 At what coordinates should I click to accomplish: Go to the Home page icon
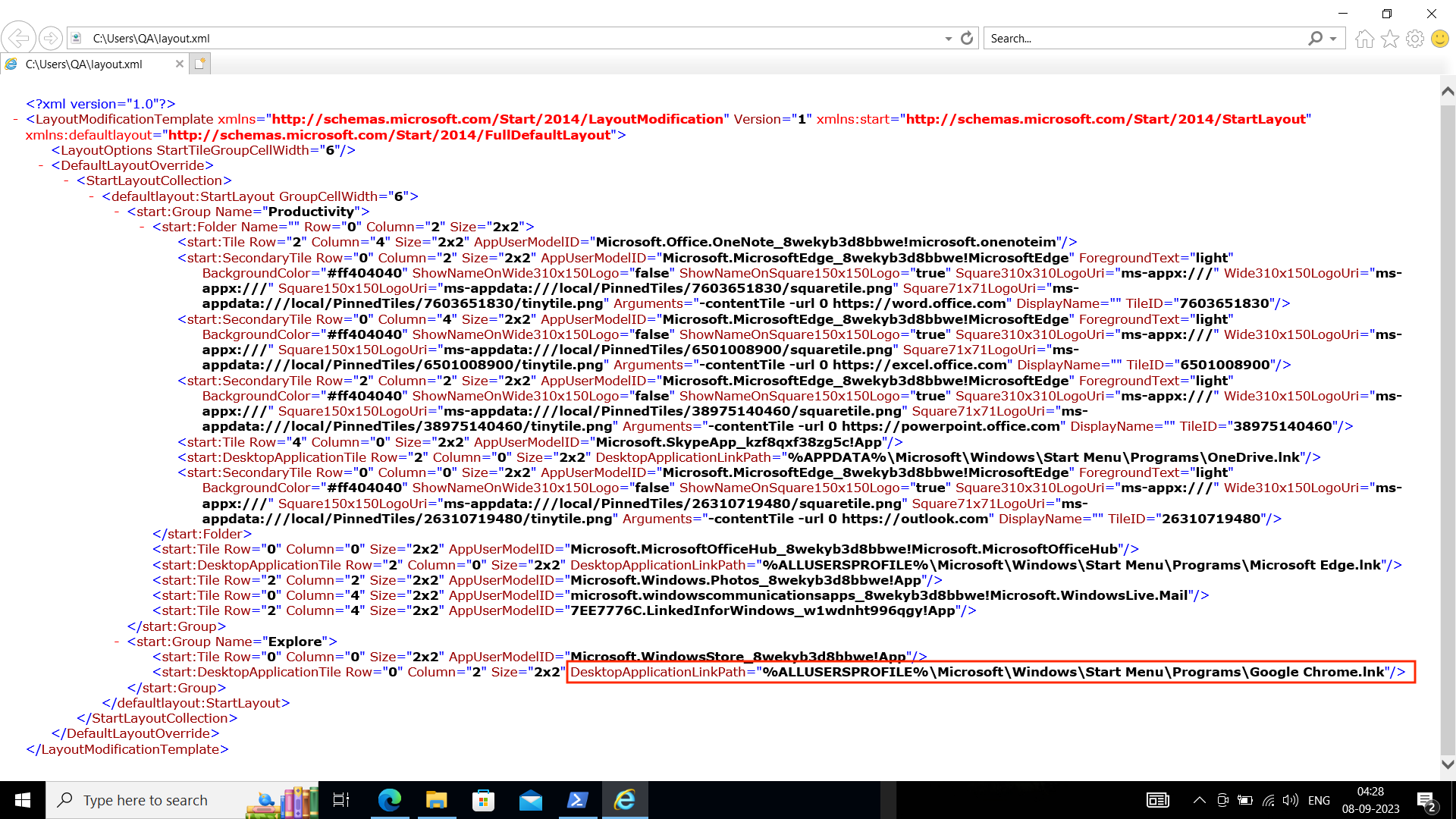click(1365, 38)
